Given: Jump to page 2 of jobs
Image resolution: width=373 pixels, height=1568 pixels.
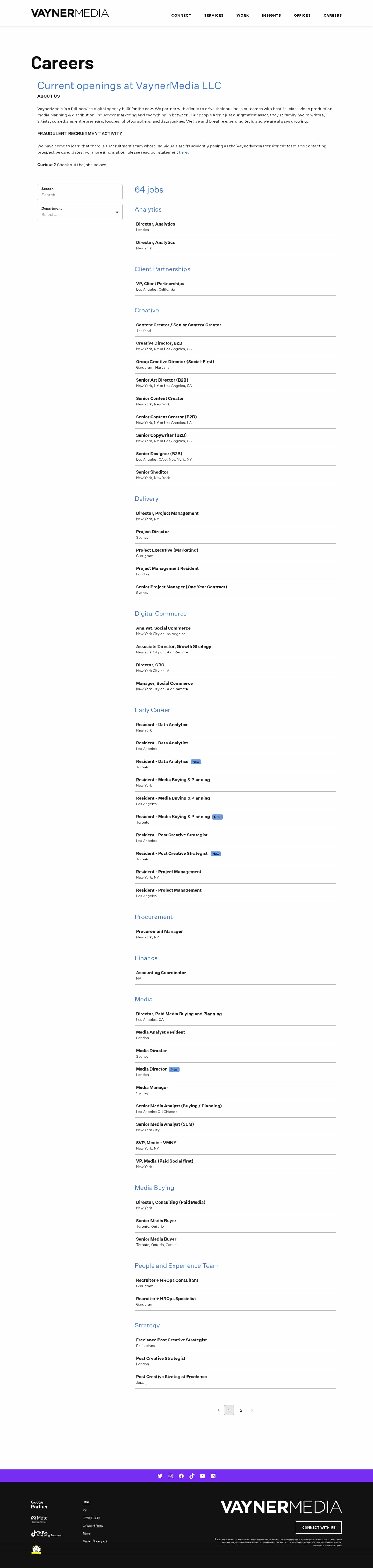Looking at the screenshot, I should tap(241, 1410).
